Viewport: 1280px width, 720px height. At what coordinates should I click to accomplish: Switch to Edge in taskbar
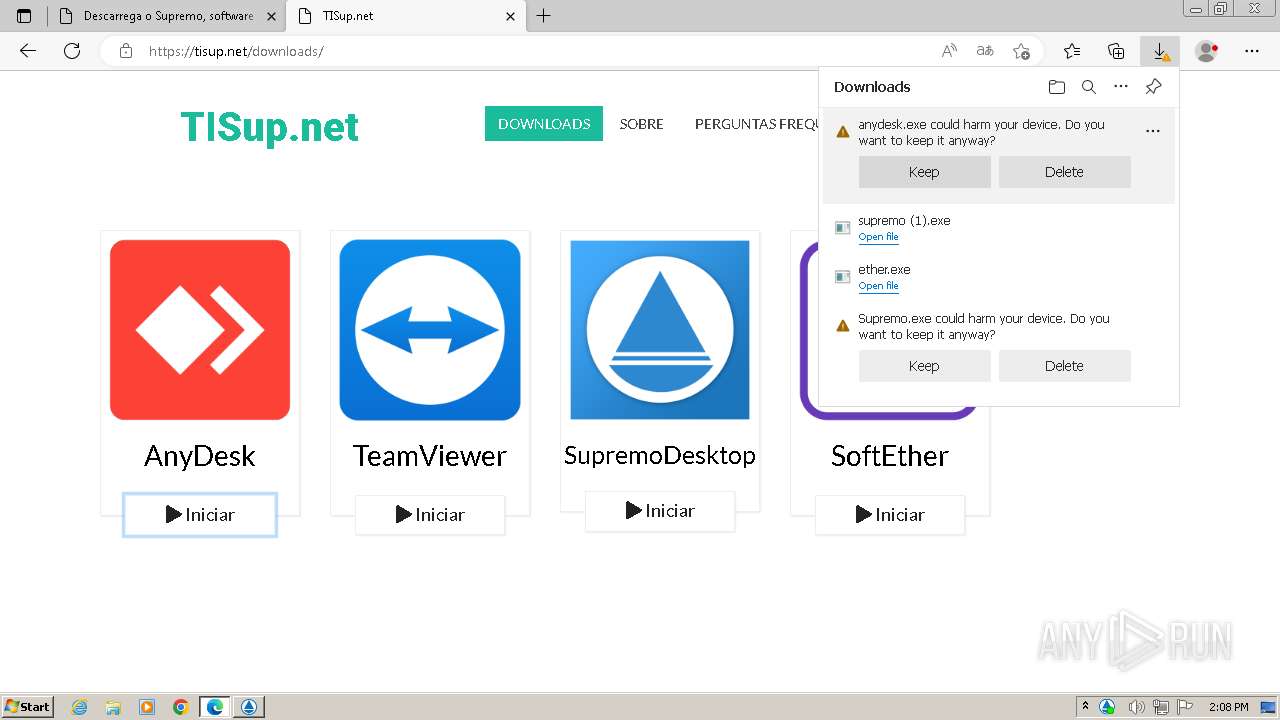tap(215, 707)
